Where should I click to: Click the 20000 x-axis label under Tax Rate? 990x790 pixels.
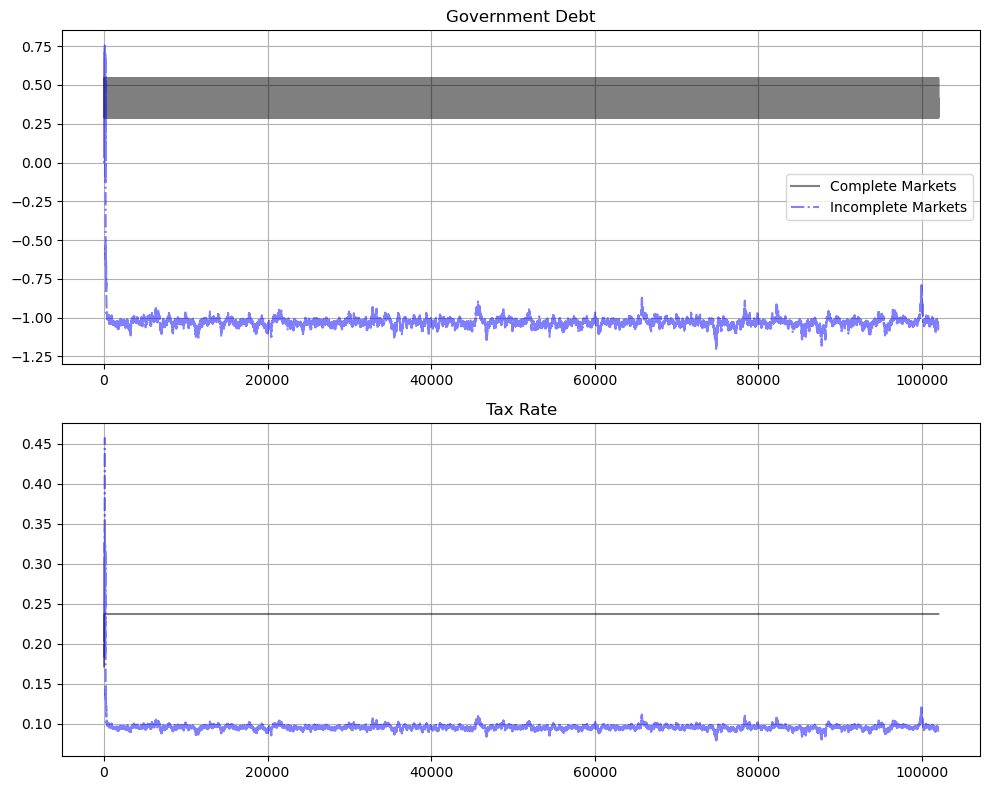click(x=268, y=772)
